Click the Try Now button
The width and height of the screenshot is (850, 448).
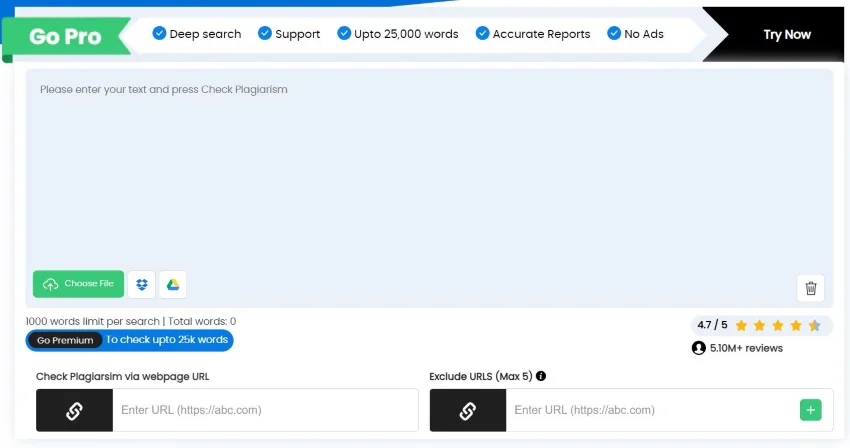pos(787,34)
